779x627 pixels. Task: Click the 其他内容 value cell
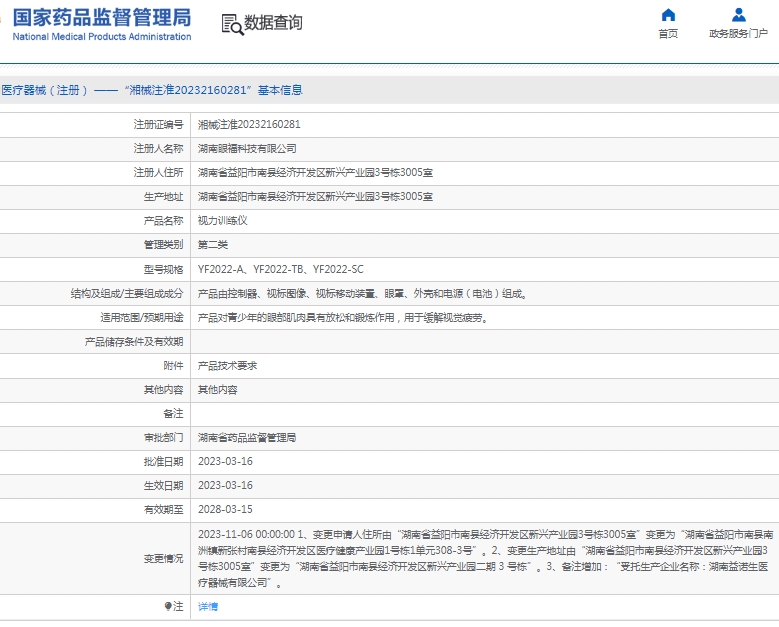pyautogui.click(x=218, y=390)
